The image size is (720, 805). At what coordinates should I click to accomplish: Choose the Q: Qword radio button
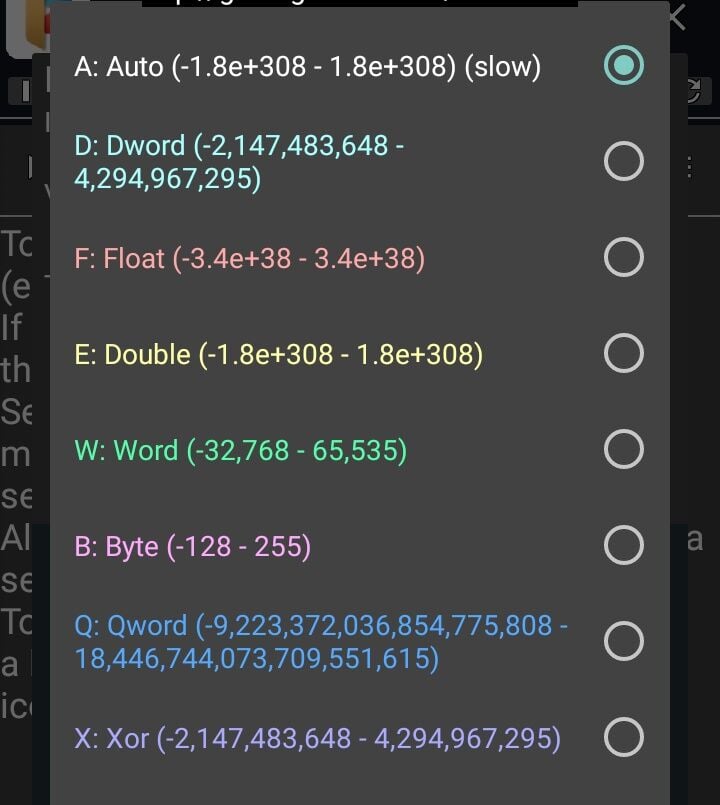pos(624,642)
